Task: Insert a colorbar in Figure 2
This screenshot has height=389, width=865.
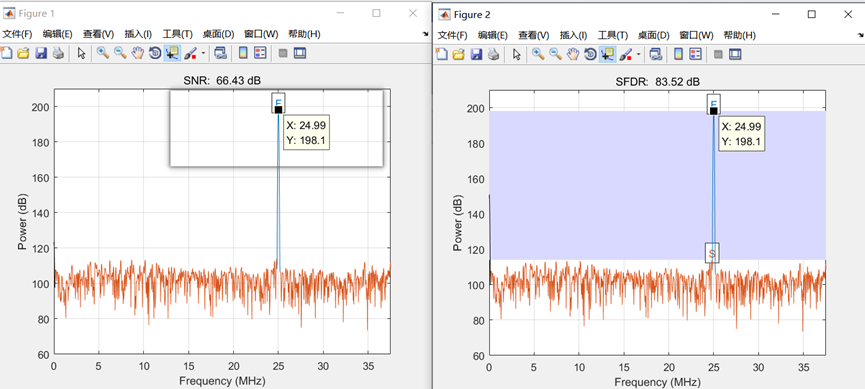Action: pyautogui.click(x=678, y=54)
